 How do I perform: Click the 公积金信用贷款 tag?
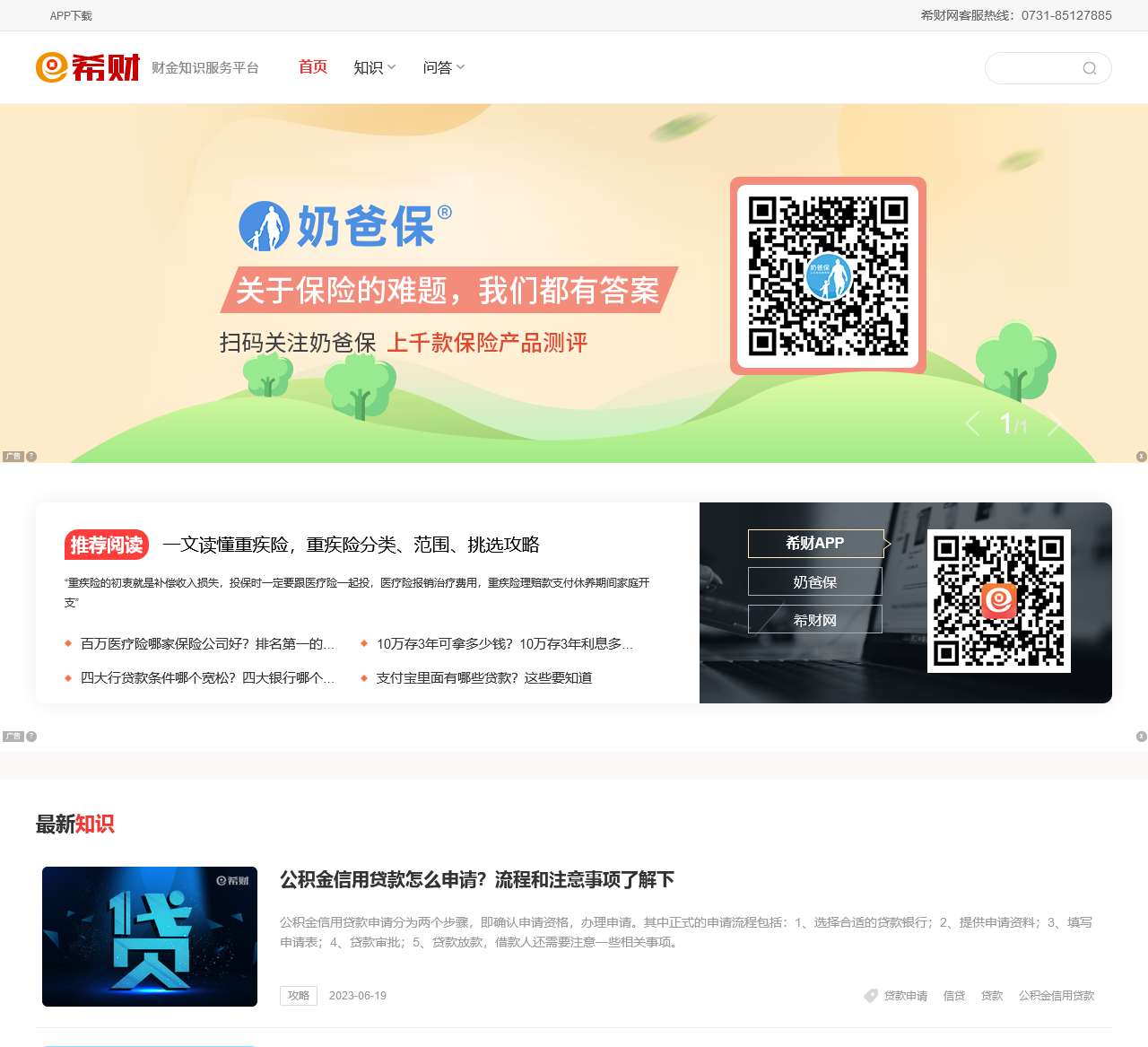pyautogui.click(x=1057, y=996)
